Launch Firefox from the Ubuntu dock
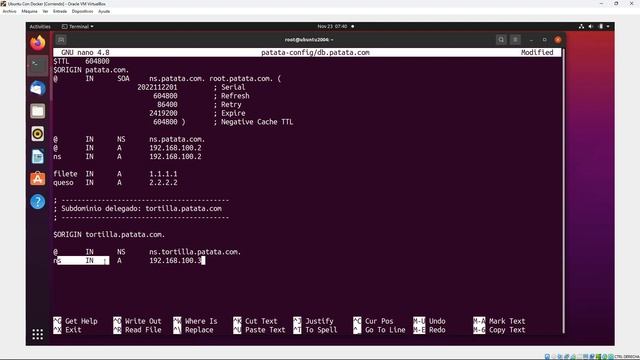Screen dimensions: 640x360 coord(38,43)
